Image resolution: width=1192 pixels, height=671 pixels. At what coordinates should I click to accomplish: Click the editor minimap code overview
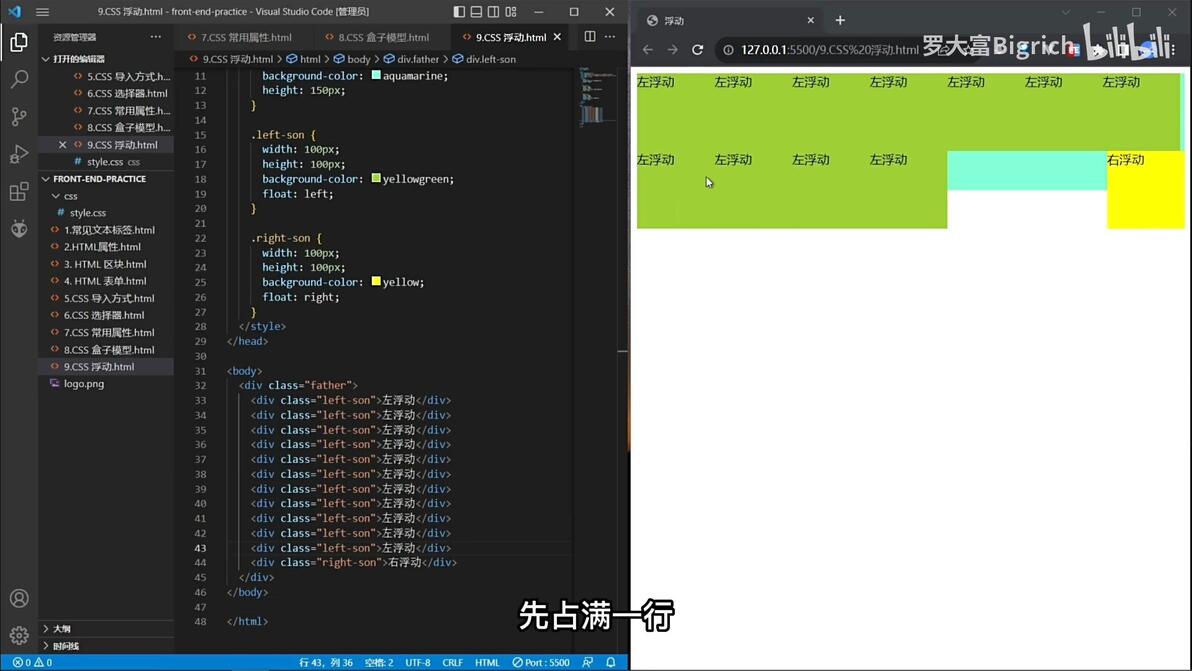pos(596,97)
